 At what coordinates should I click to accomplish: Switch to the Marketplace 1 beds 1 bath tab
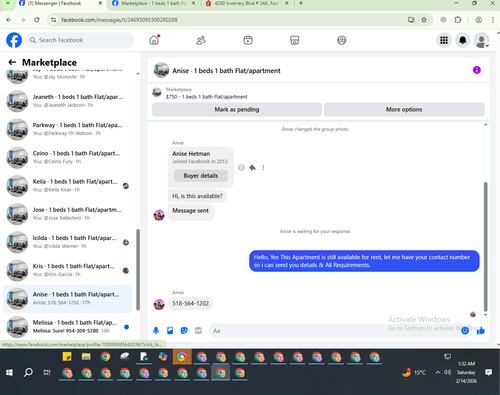[x=153, y=3]
